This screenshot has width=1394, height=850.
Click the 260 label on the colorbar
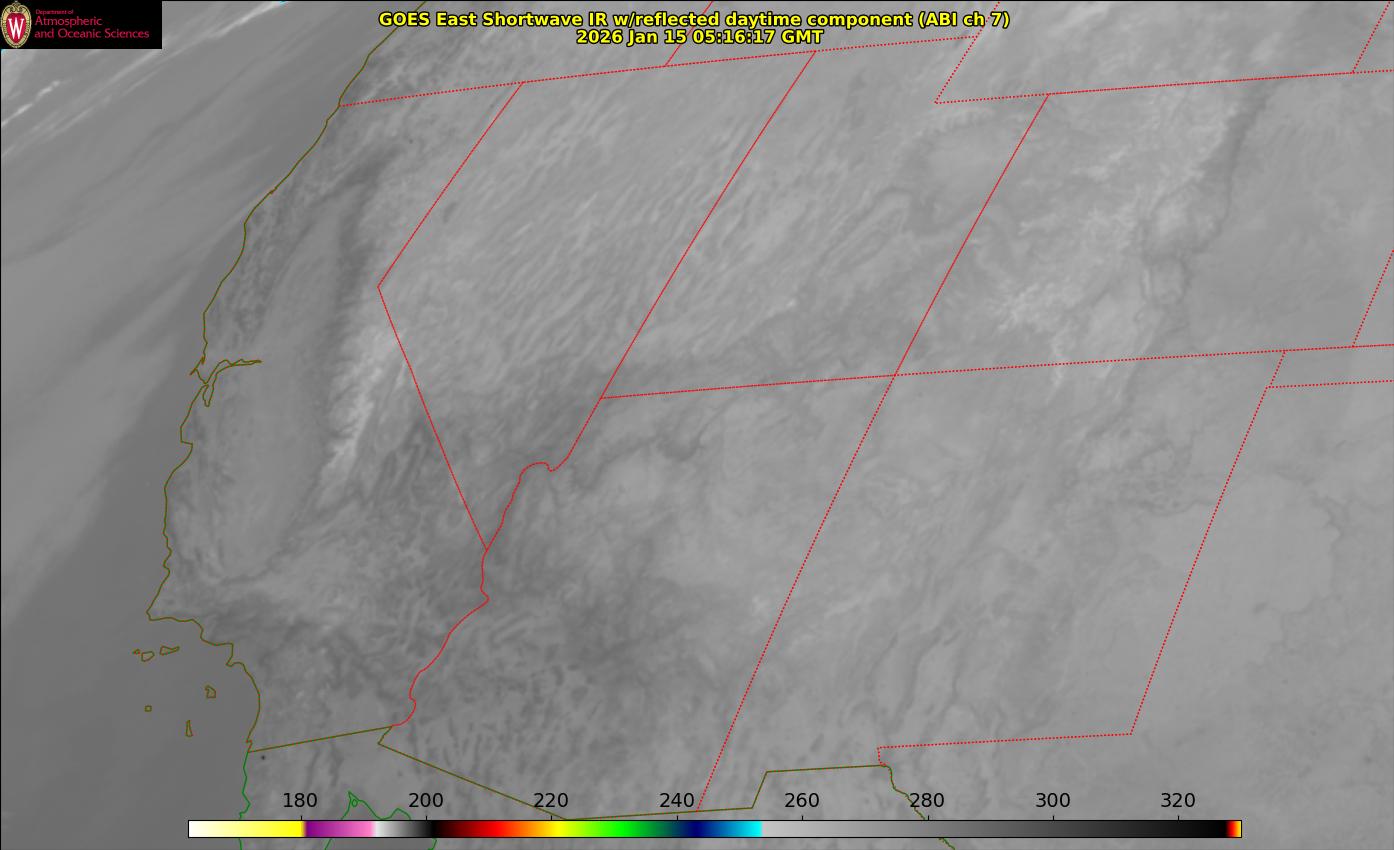802,800
